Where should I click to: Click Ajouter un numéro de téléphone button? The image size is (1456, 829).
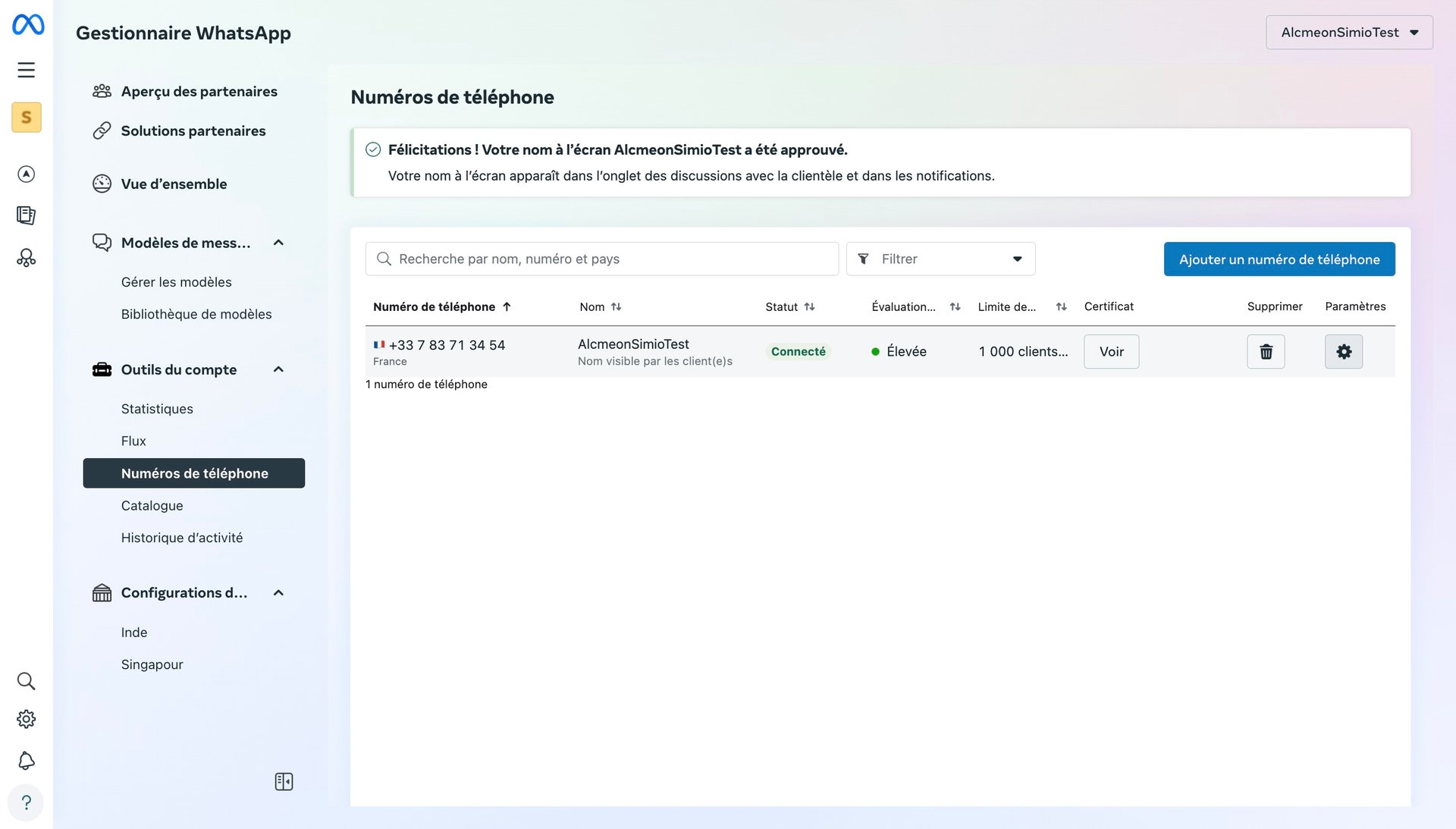click(1279, 259)
